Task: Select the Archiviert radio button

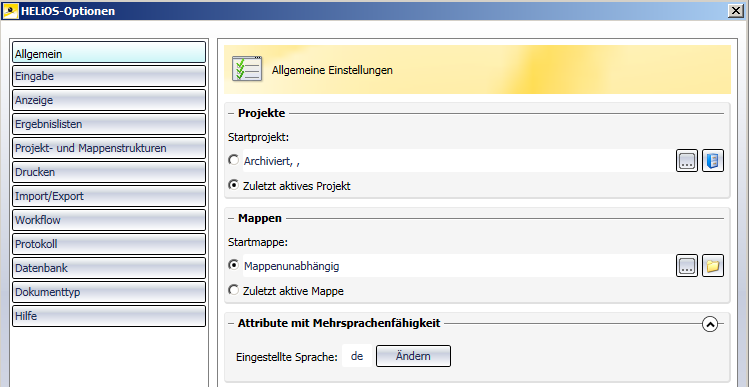Action: [x=234, y=160]
